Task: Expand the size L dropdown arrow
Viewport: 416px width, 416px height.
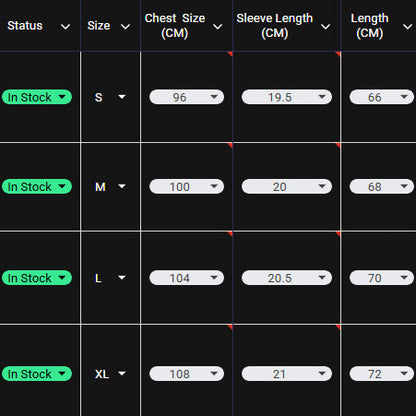Action: [x=122, y=277]
